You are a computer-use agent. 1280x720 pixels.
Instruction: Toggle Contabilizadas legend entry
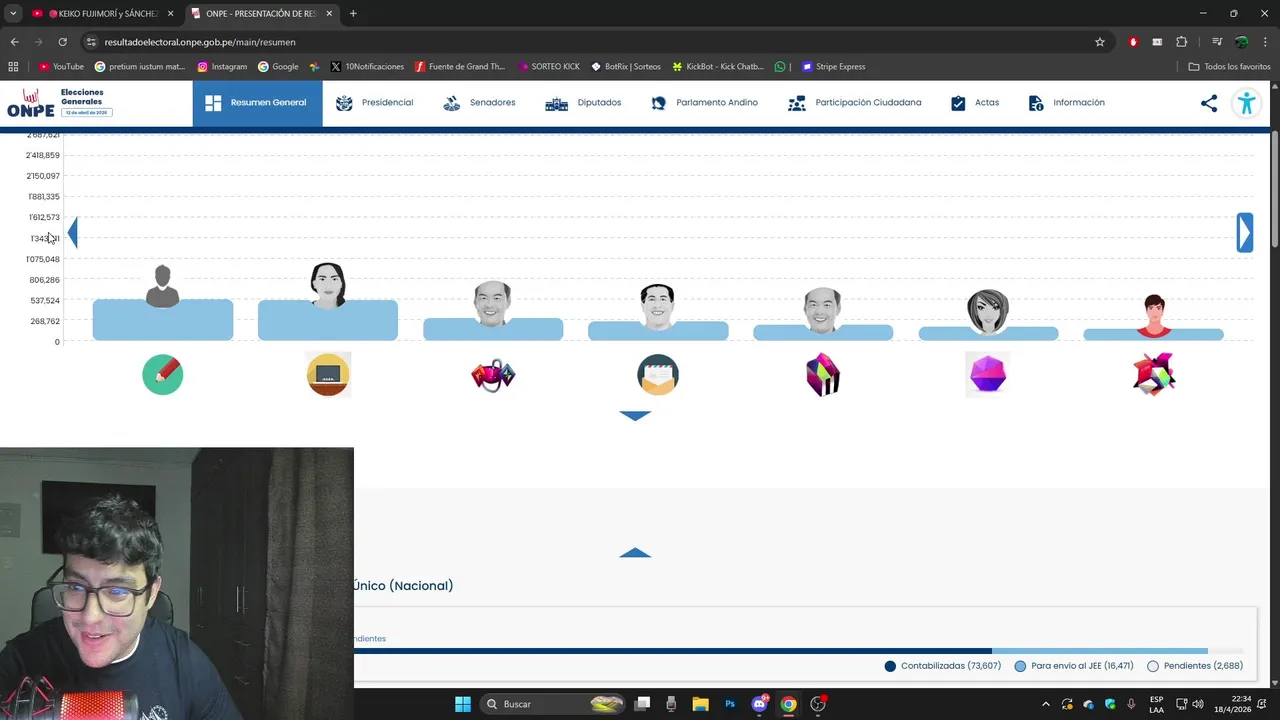pos(943,666)
